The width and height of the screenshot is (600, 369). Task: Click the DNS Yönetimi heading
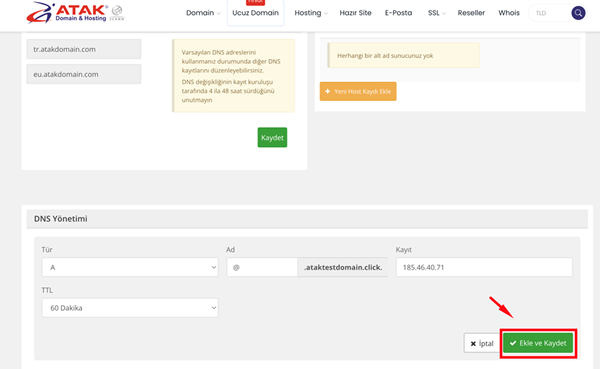(60, 219)
